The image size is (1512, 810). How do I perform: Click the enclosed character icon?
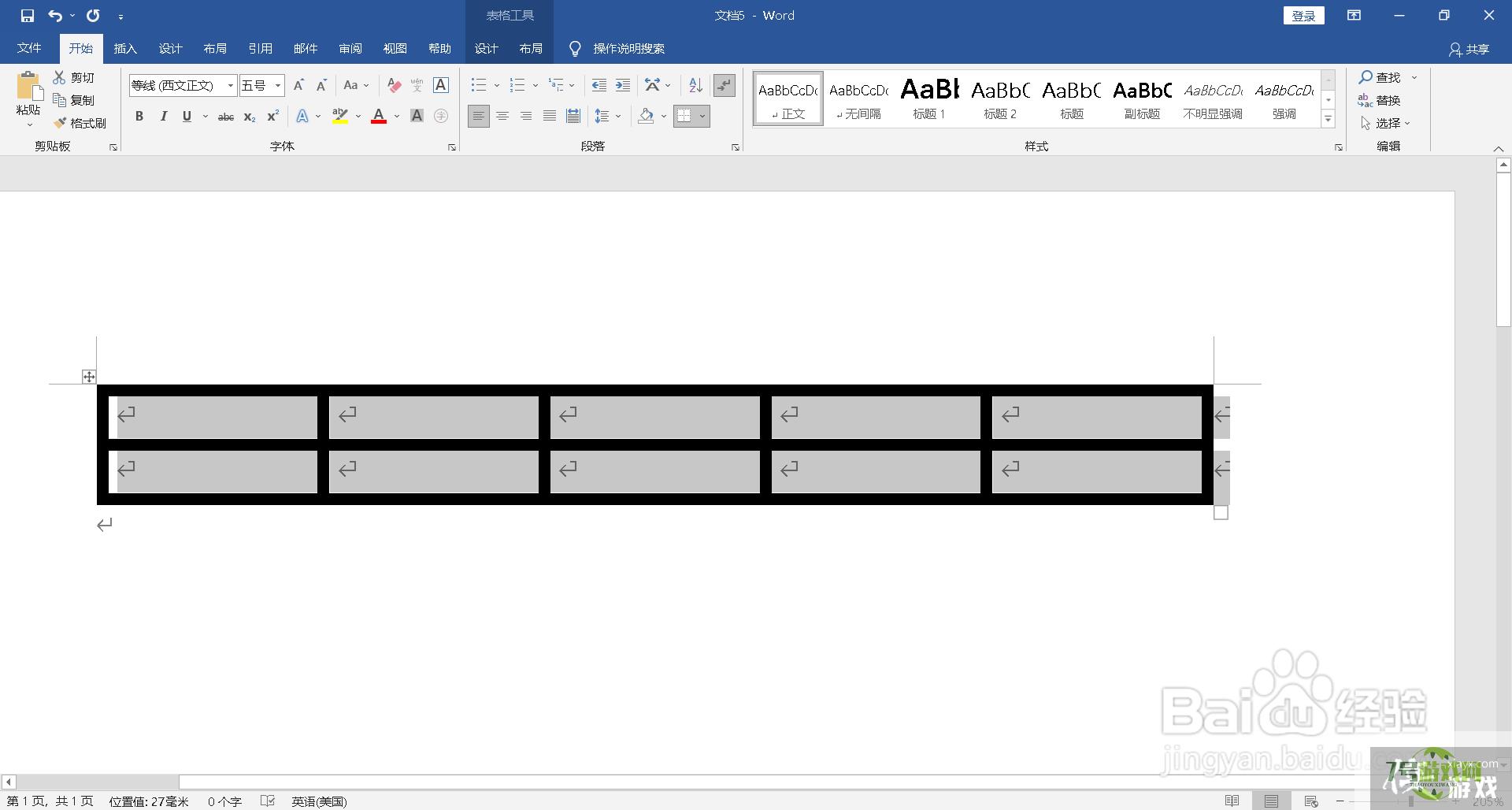tap(441, 116)
